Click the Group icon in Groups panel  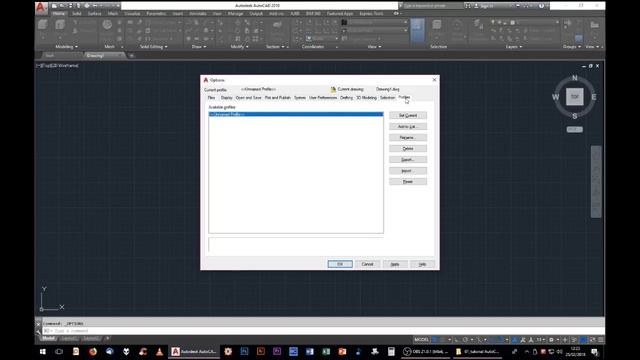568,23
